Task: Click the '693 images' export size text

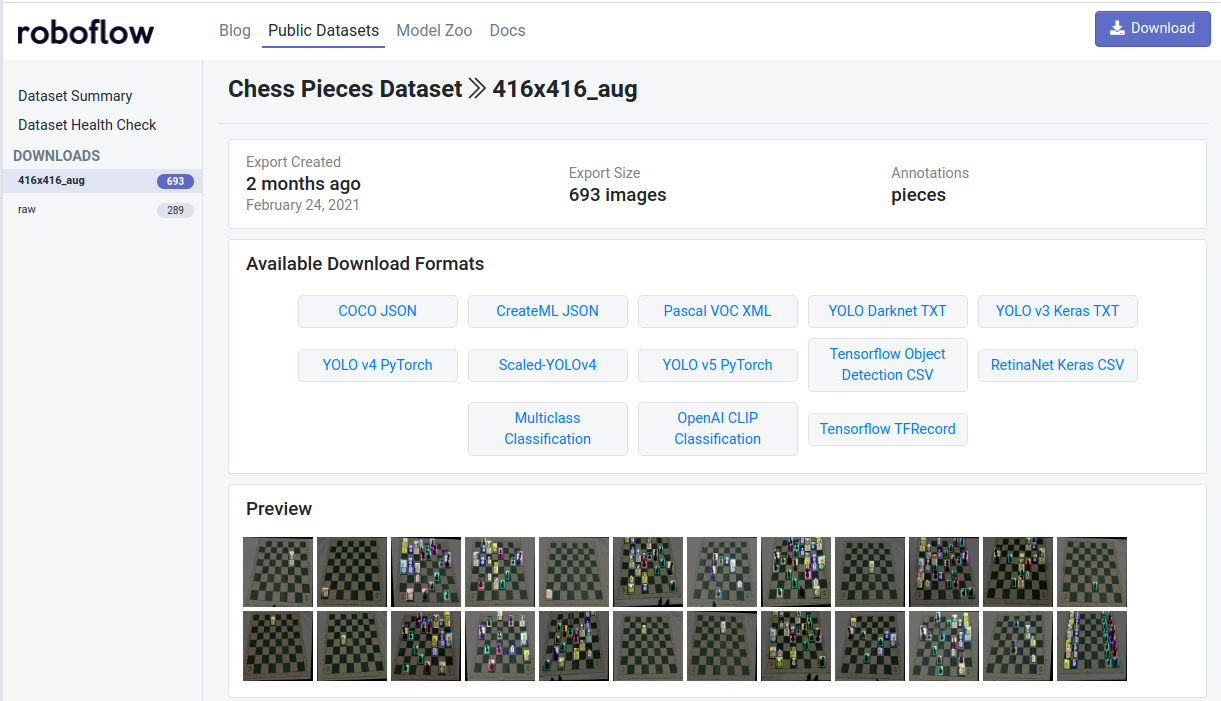Action: point(618,195)
